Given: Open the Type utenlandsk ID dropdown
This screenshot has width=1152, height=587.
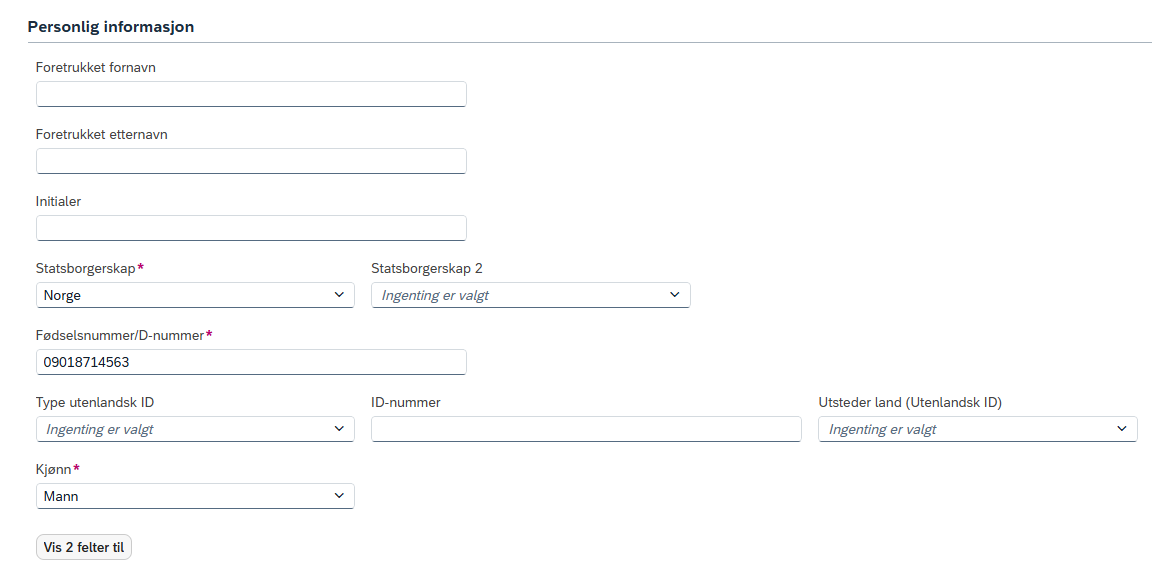Looking at the screenshot, I should coord(195,429).
